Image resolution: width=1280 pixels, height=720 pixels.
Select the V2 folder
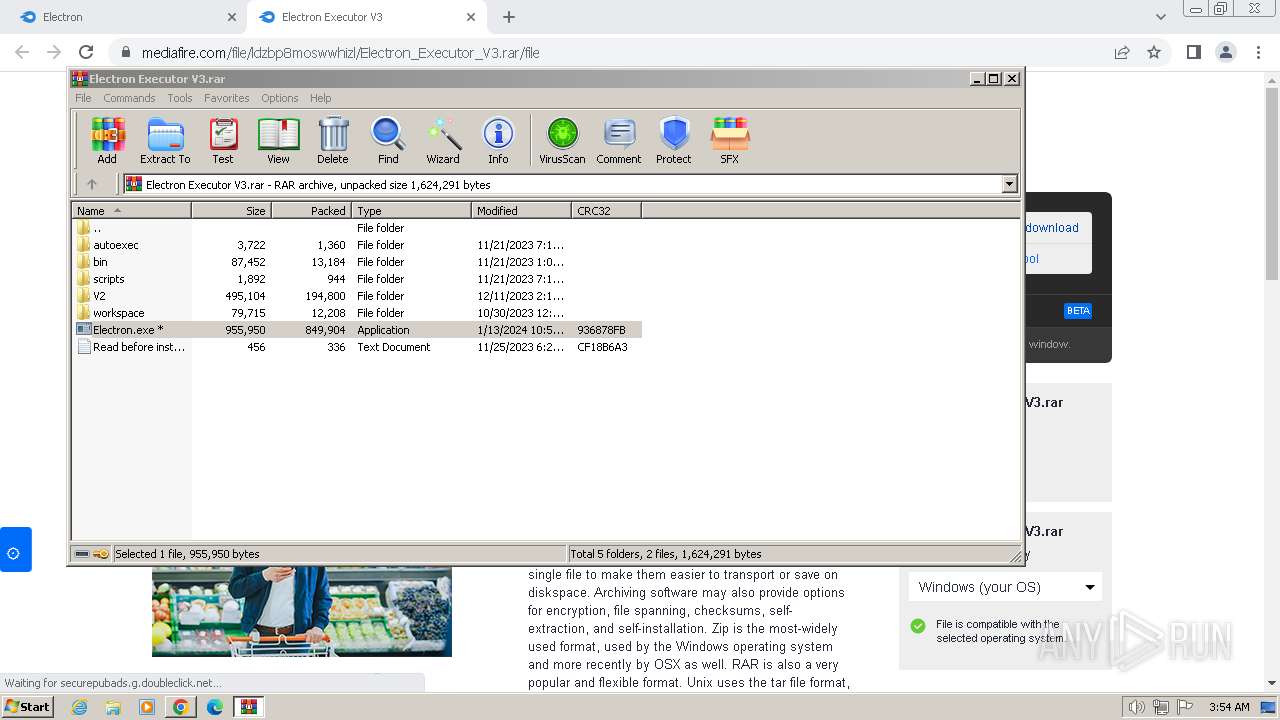357,296
